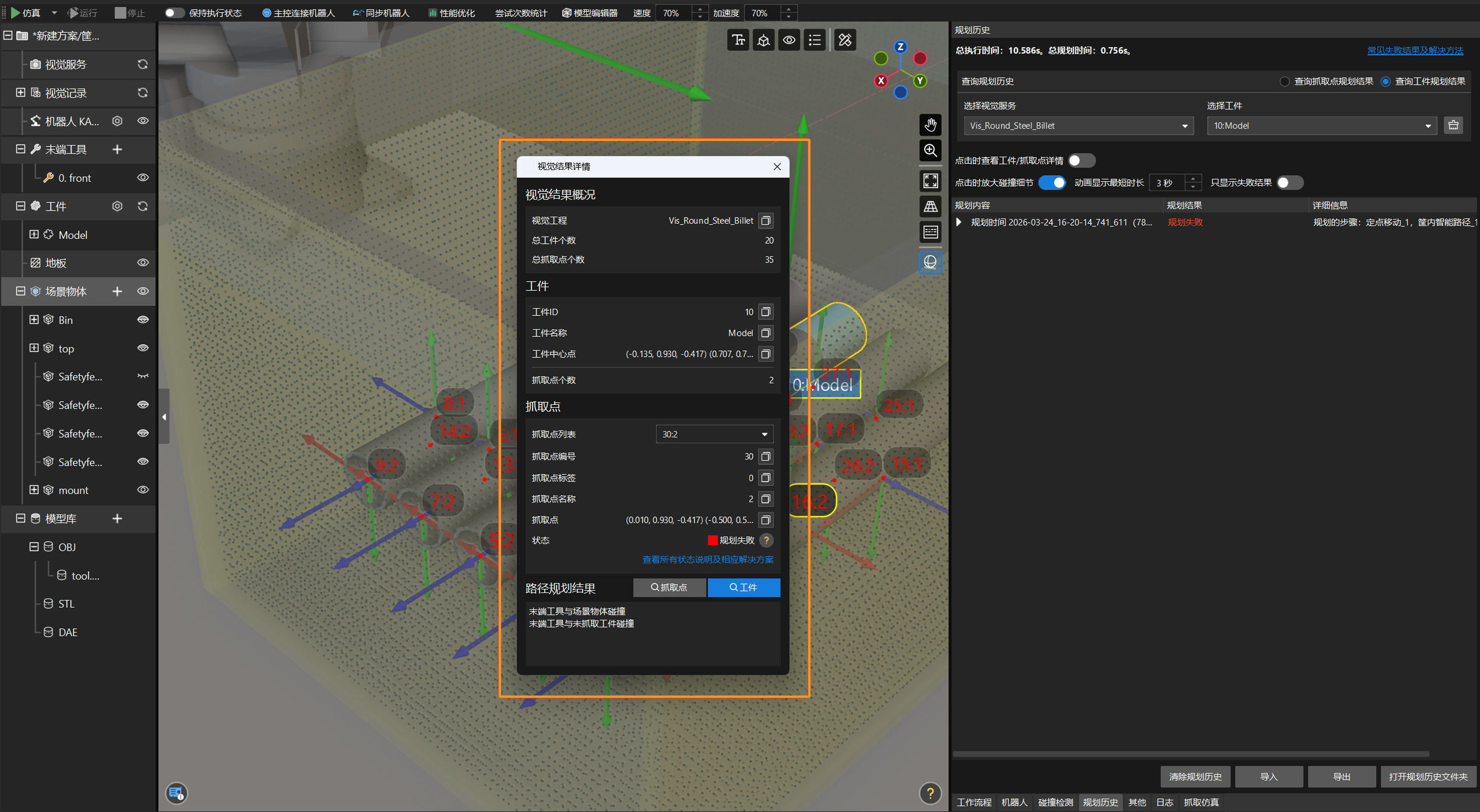
Task: Click the fit-to-view fullscreen icon
Action: [931, 181]
